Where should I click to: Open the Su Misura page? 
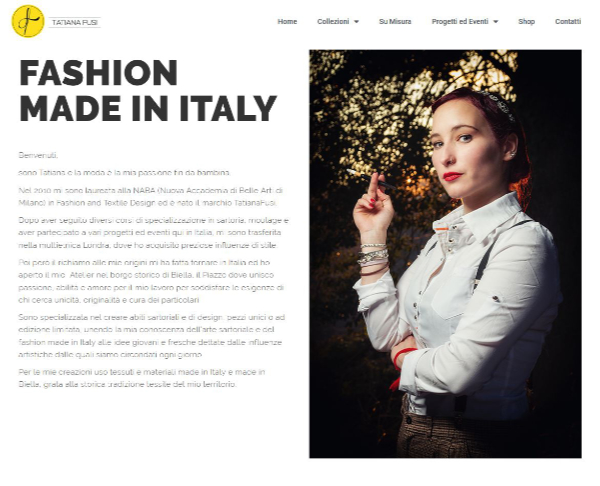(x=395, y=22)
